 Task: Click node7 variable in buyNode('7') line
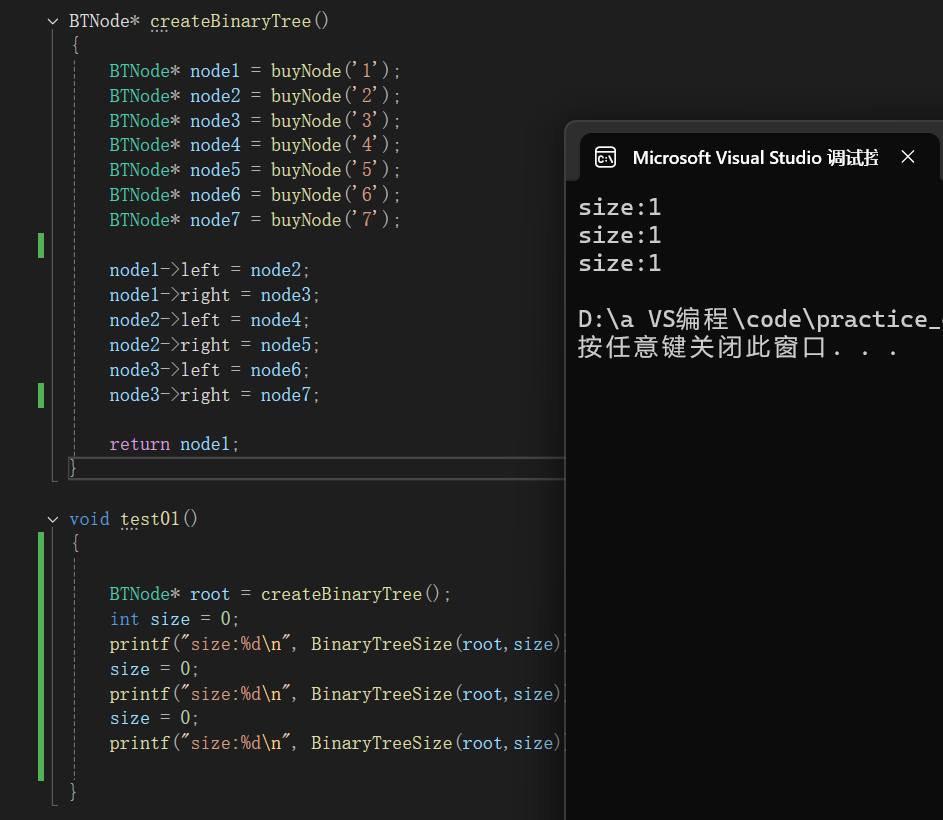(x=215, y=220)
